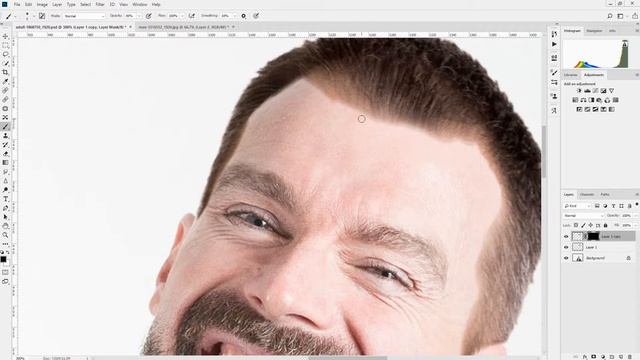Open the Image menu
The image size is (640, 360).
[42, 4]
